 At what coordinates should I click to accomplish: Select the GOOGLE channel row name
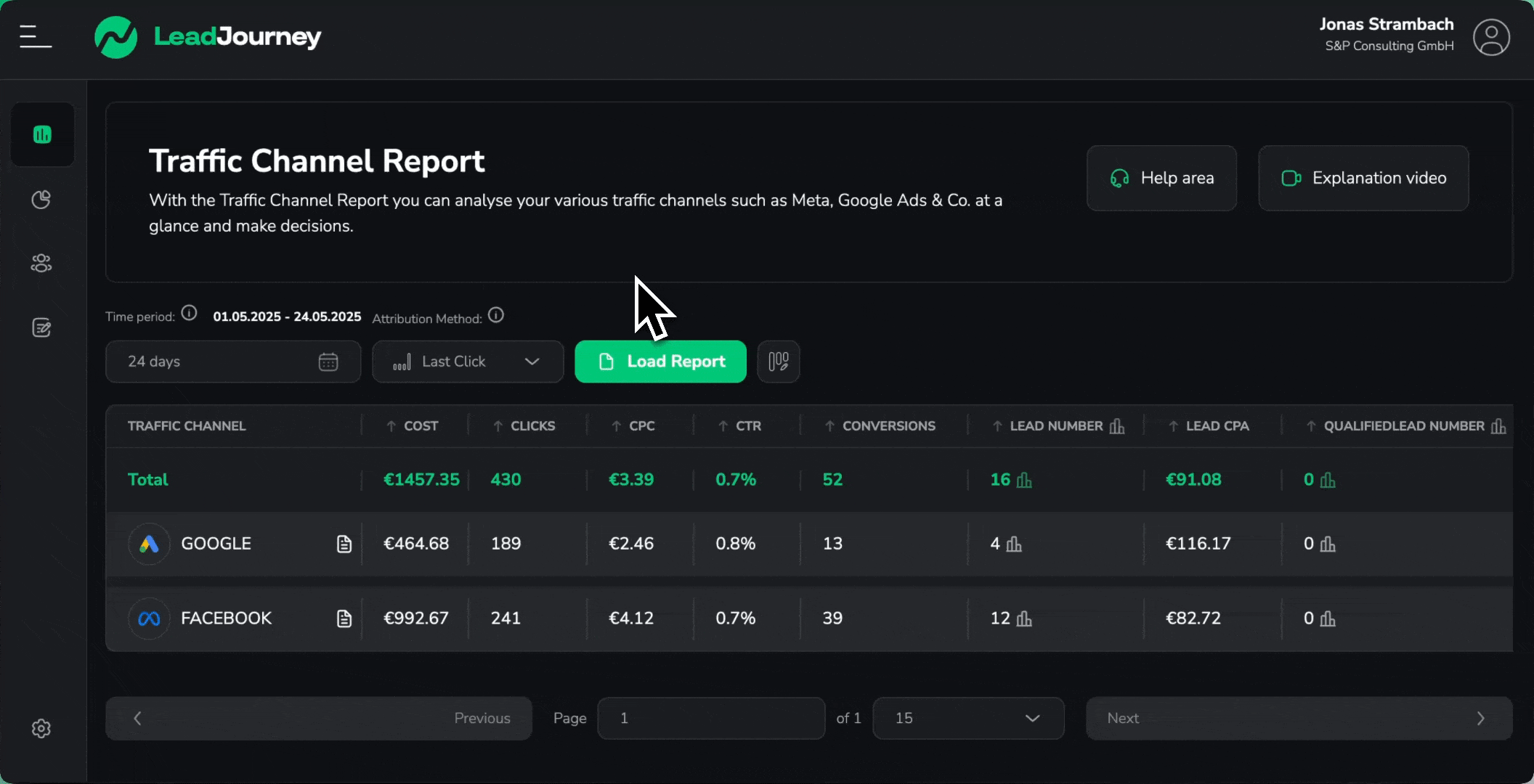pyautogui.click(x=216, y=544)
